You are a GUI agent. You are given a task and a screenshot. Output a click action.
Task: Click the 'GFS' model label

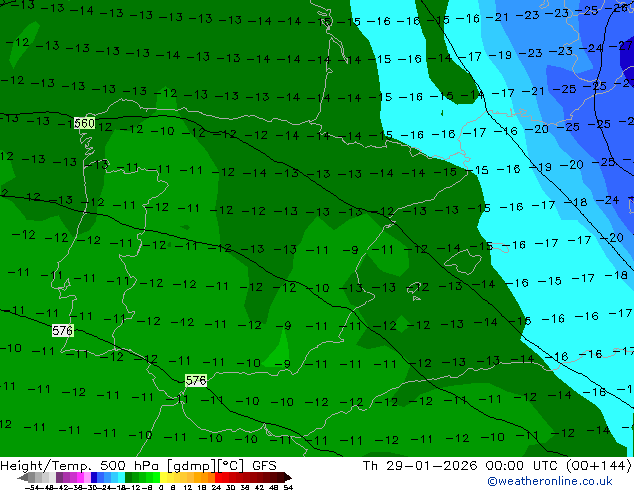click(x=264, y=466)
